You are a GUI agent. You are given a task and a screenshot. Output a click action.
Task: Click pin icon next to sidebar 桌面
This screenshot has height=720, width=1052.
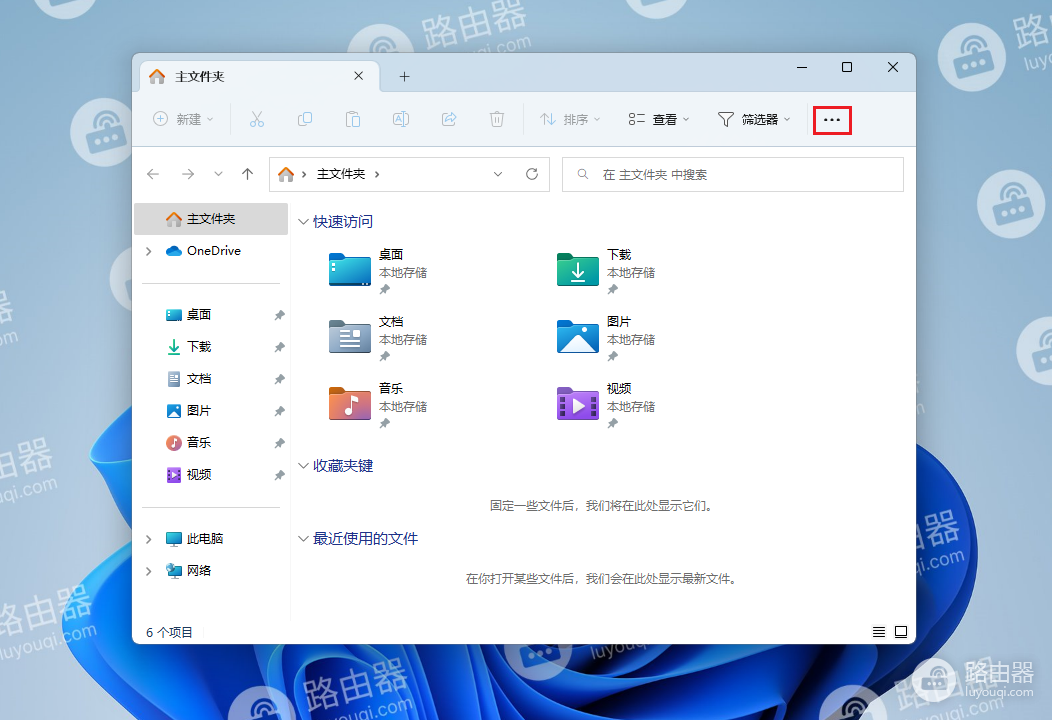click(279, 315)
